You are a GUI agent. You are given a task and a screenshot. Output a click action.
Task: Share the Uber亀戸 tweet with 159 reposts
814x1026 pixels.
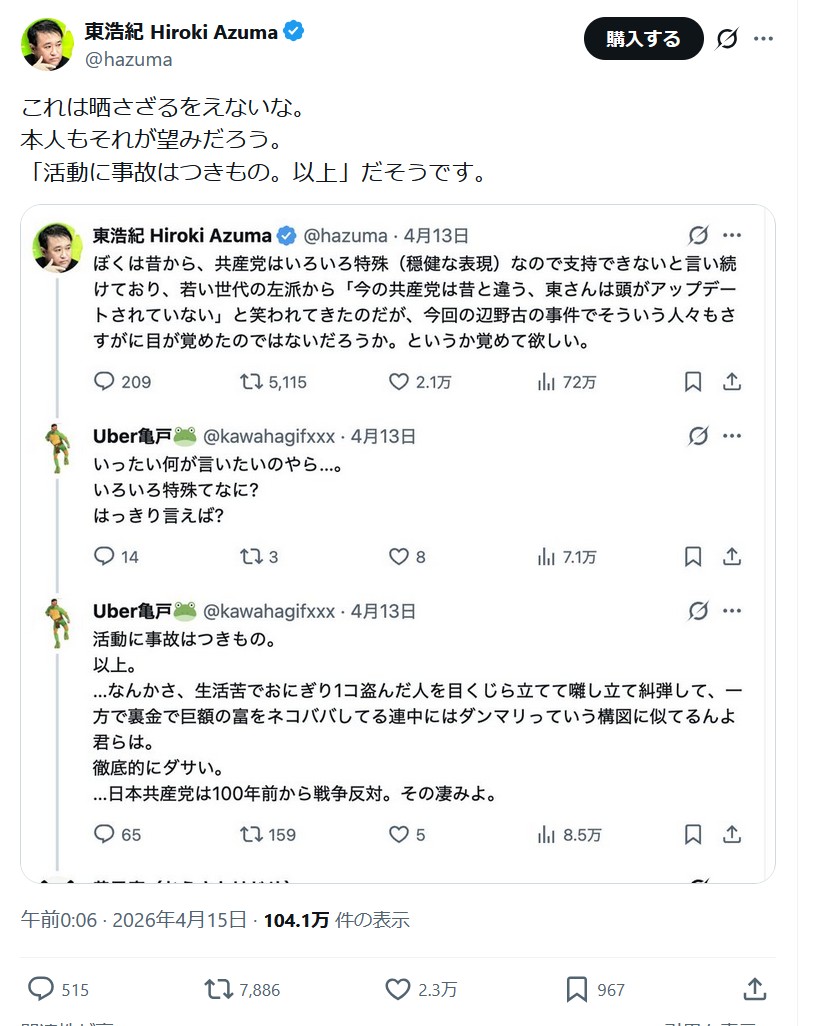pyautogui.click(x=731, y=833)
